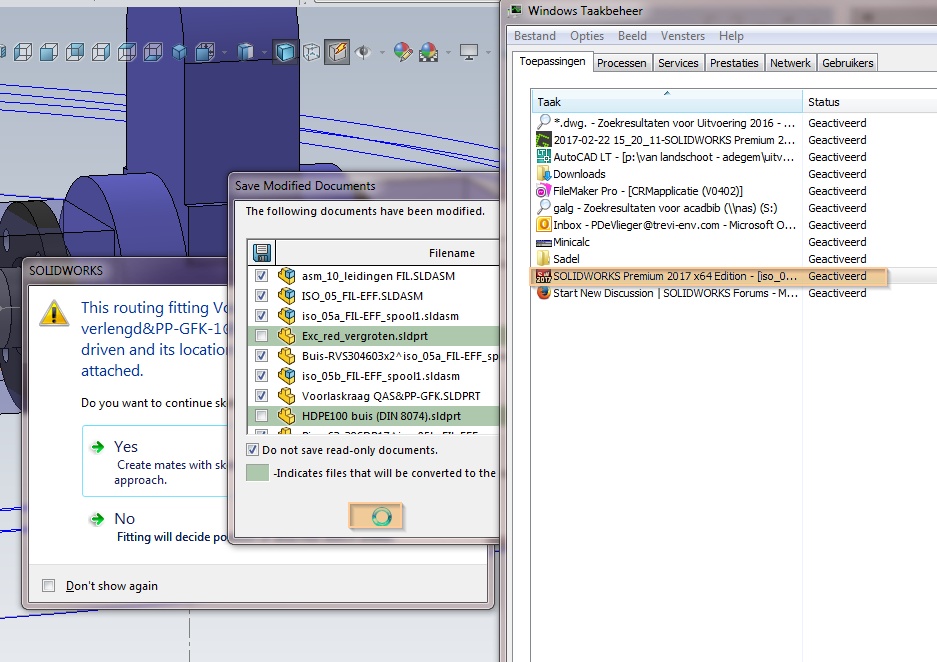Click the green converted-files legend swatch

coord(258,473)
